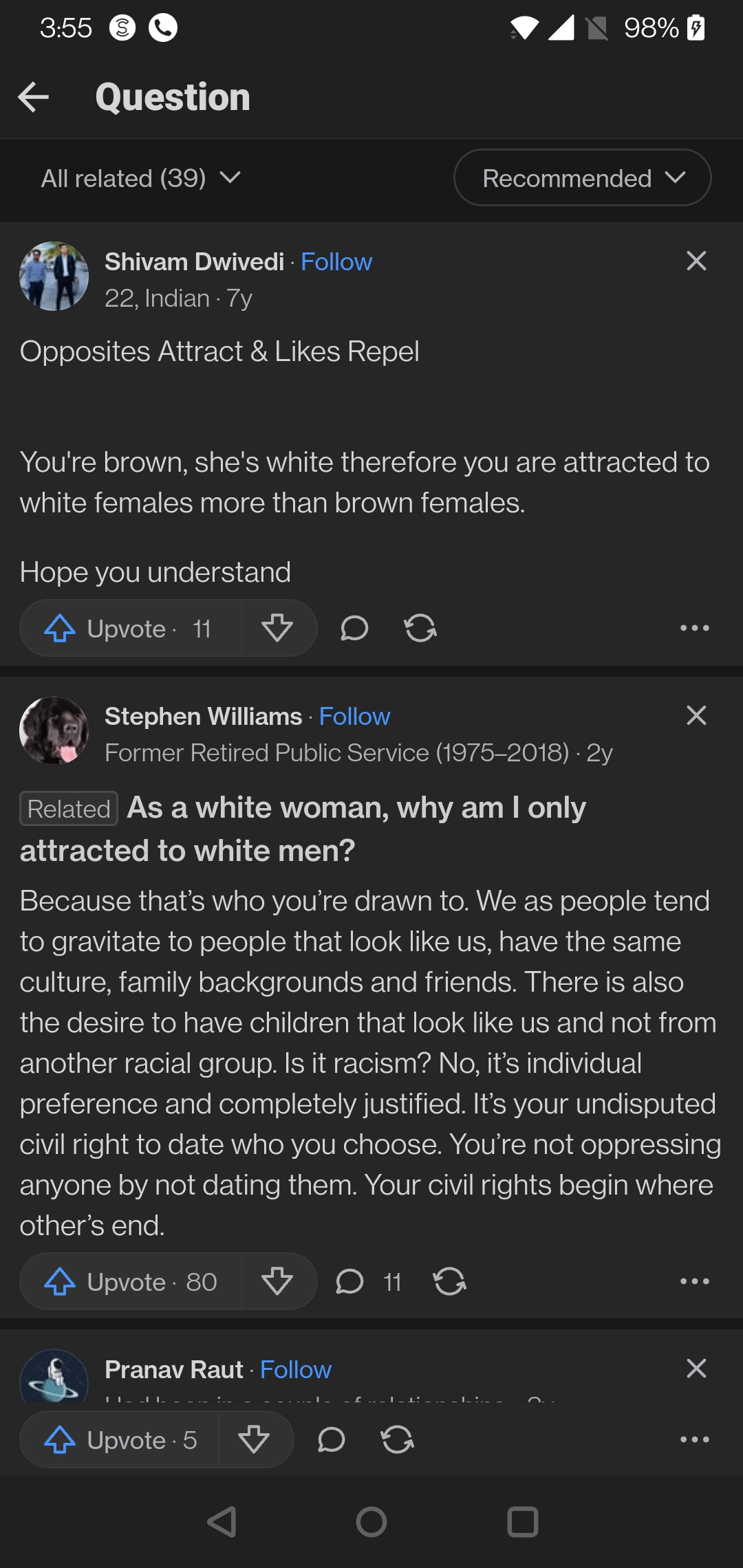Open comments on Shivam Dwivedi's answer
The image size is (743, 1568).
(x=354, y=628)
